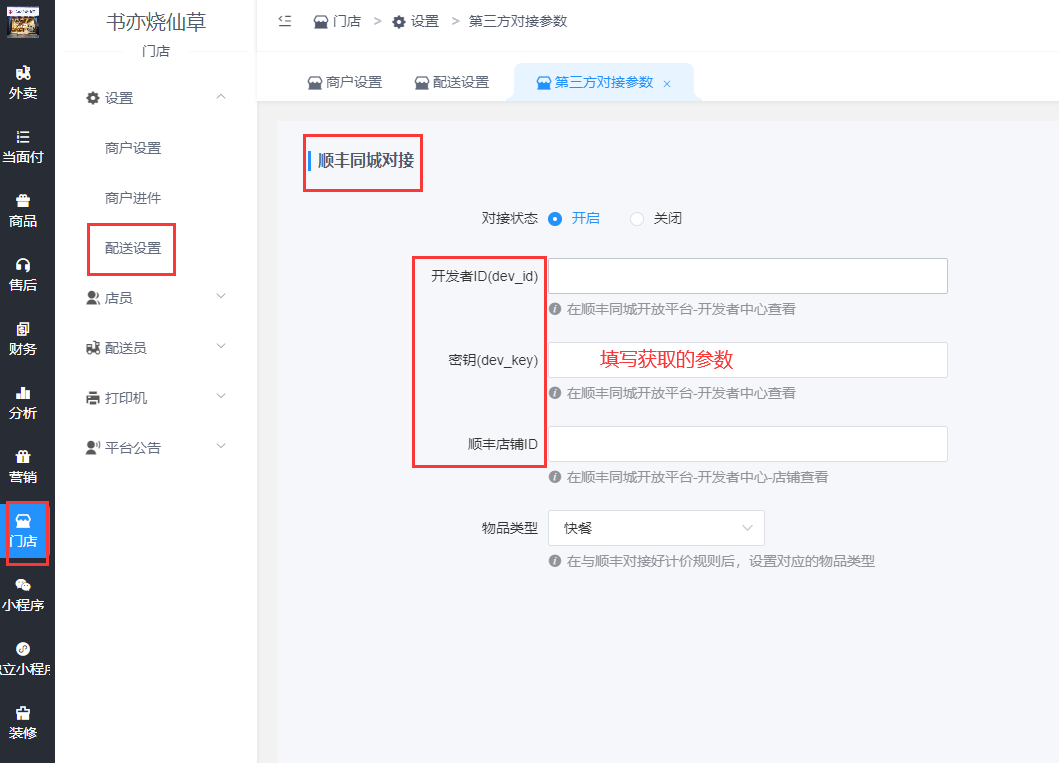This screenshot has width=1059, height=763.
Task: Click info icon under 顺丰店铺ID field
Action: [555, 477]
